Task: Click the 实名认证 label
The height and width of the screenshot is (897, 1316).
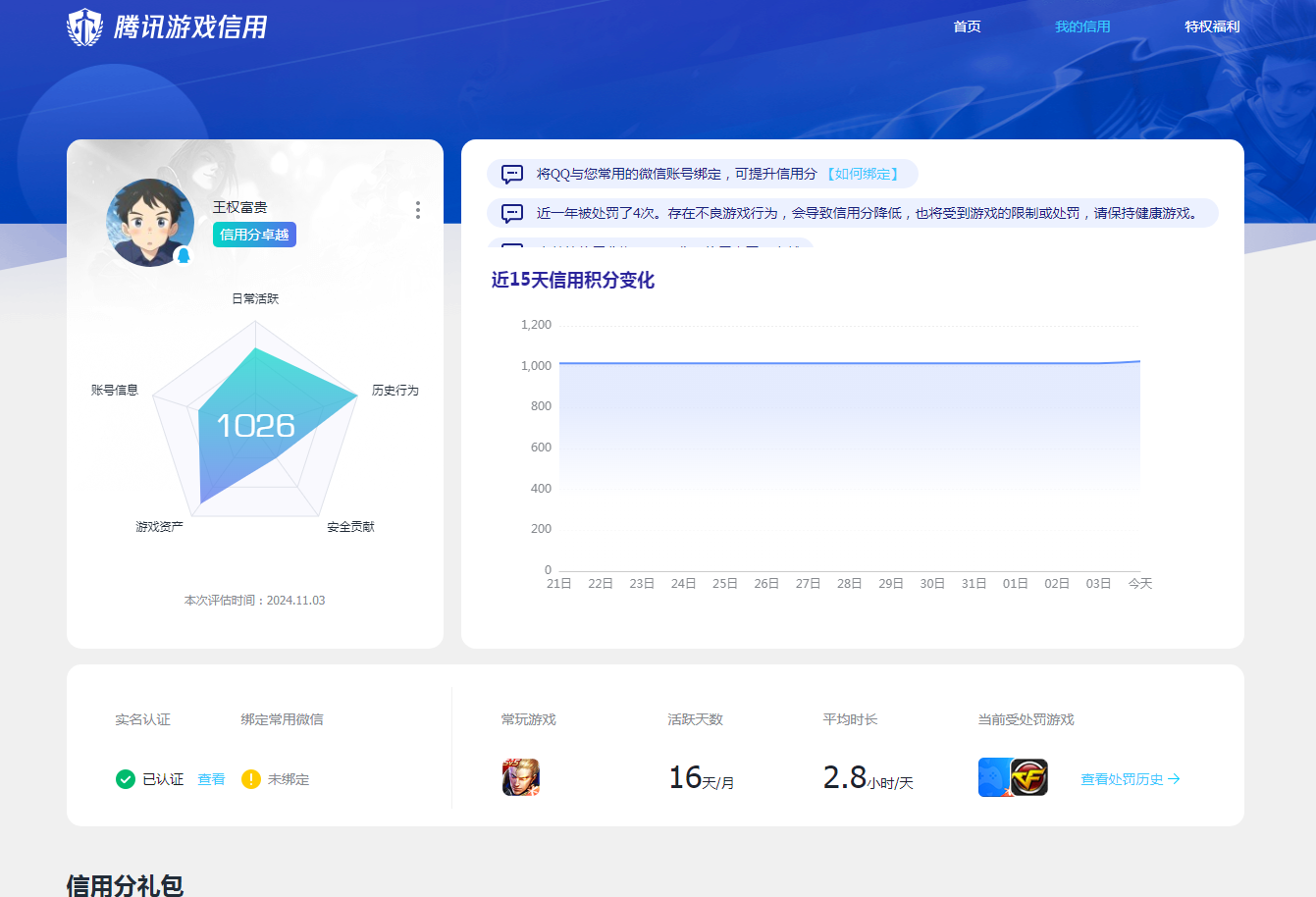Action: (143, 719)
